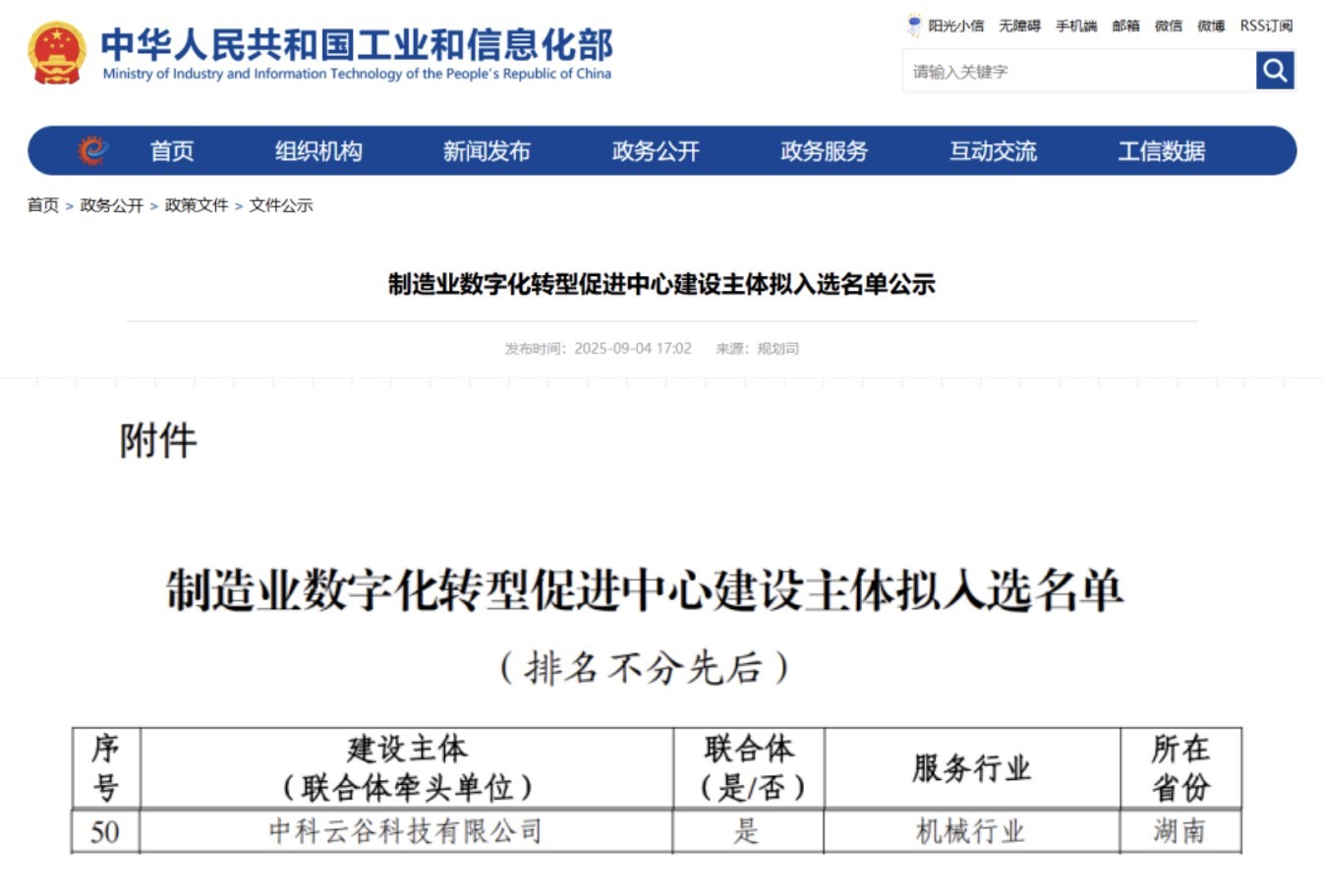Click the 手机端 mobile link
The width and height of the screenshot is (1323, 896).
[1076, 26]
